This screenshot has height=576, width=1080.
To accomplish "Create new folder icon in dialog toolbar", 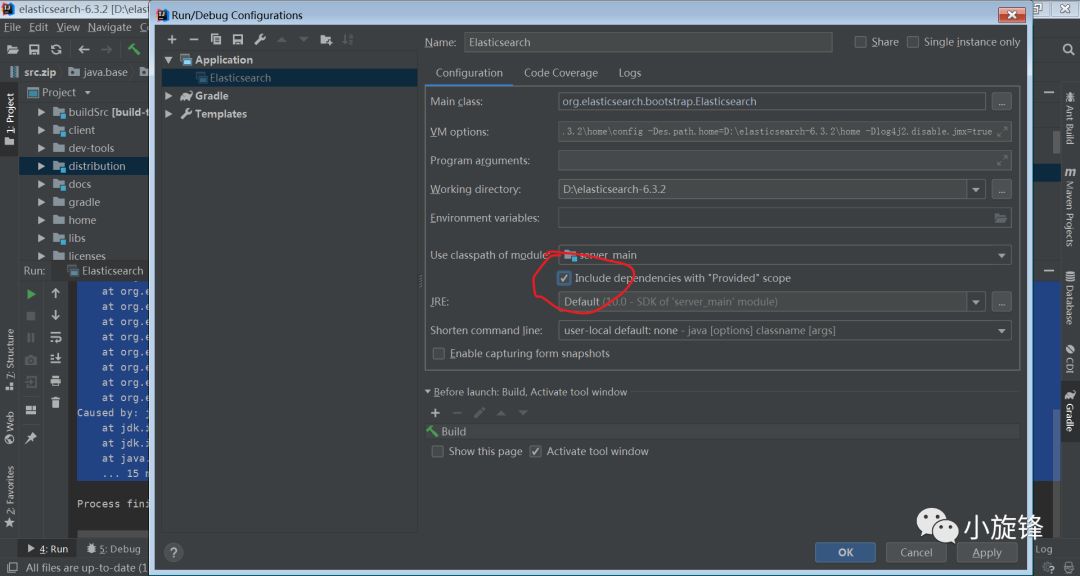I will [326, 40].
